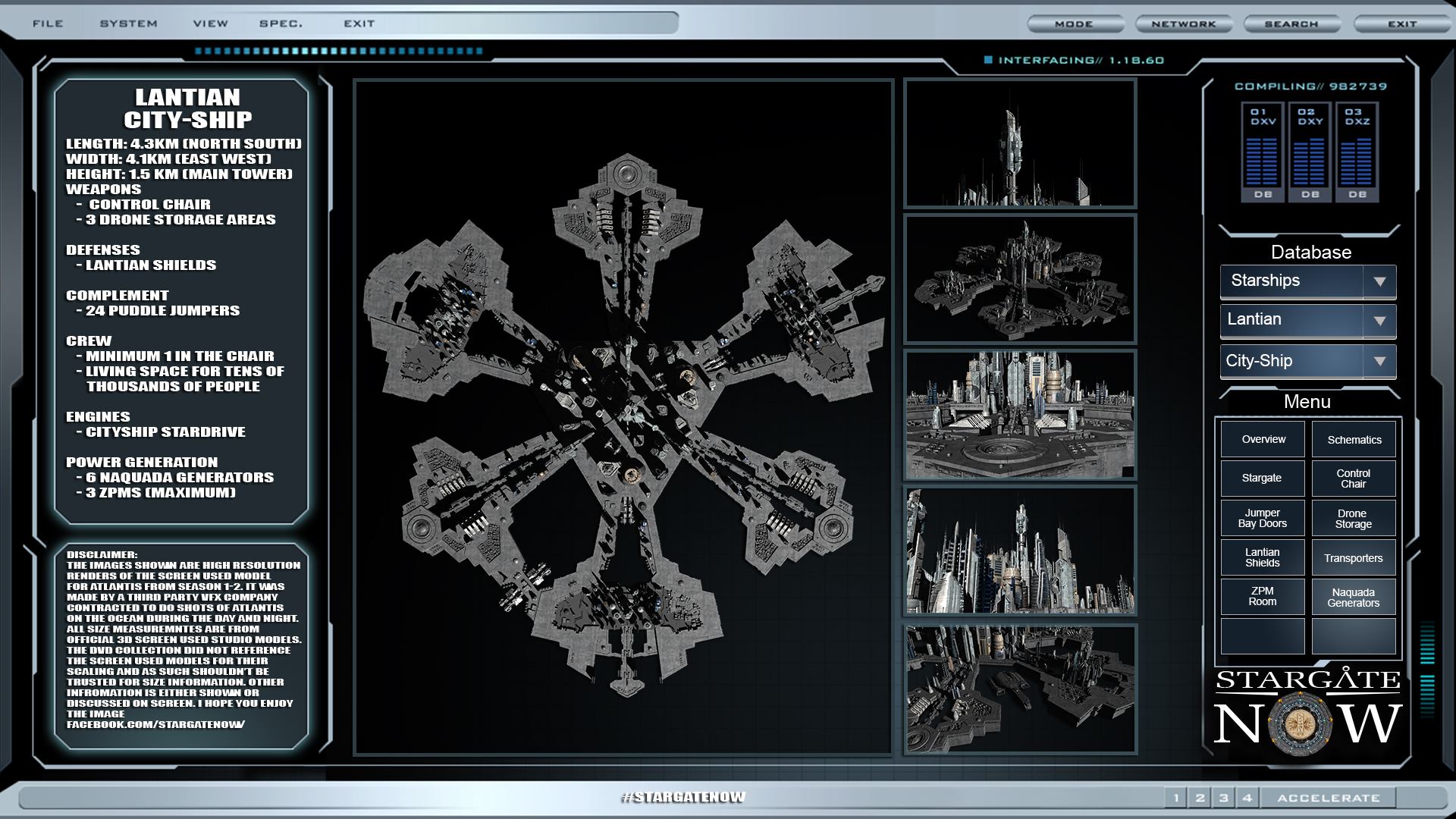Click the 03 DXZ level meter
This screenshot has width=1456, height=819.
click(x=1357, y=154)
